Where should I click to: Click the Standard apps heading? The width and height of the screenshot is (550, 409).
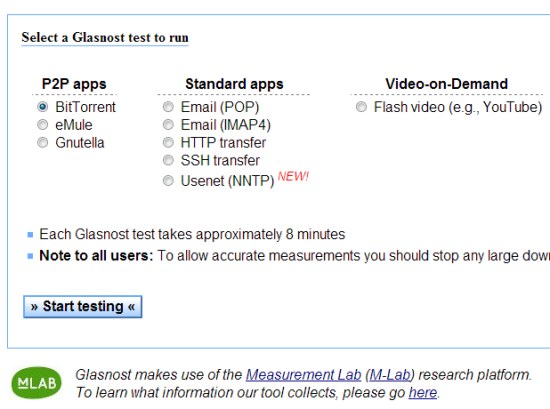(x=234, y=84)
